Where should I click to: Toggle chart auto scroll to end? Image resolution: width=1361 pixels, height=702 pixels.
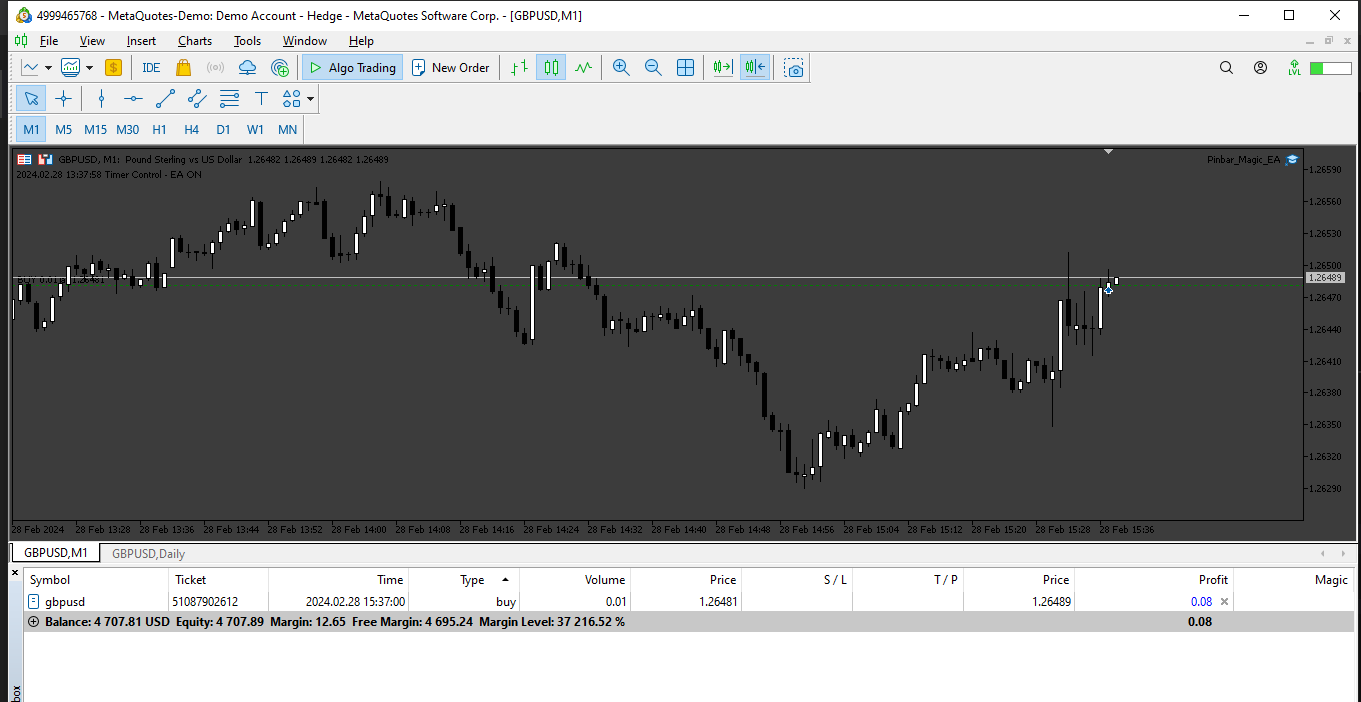point(723,68)
